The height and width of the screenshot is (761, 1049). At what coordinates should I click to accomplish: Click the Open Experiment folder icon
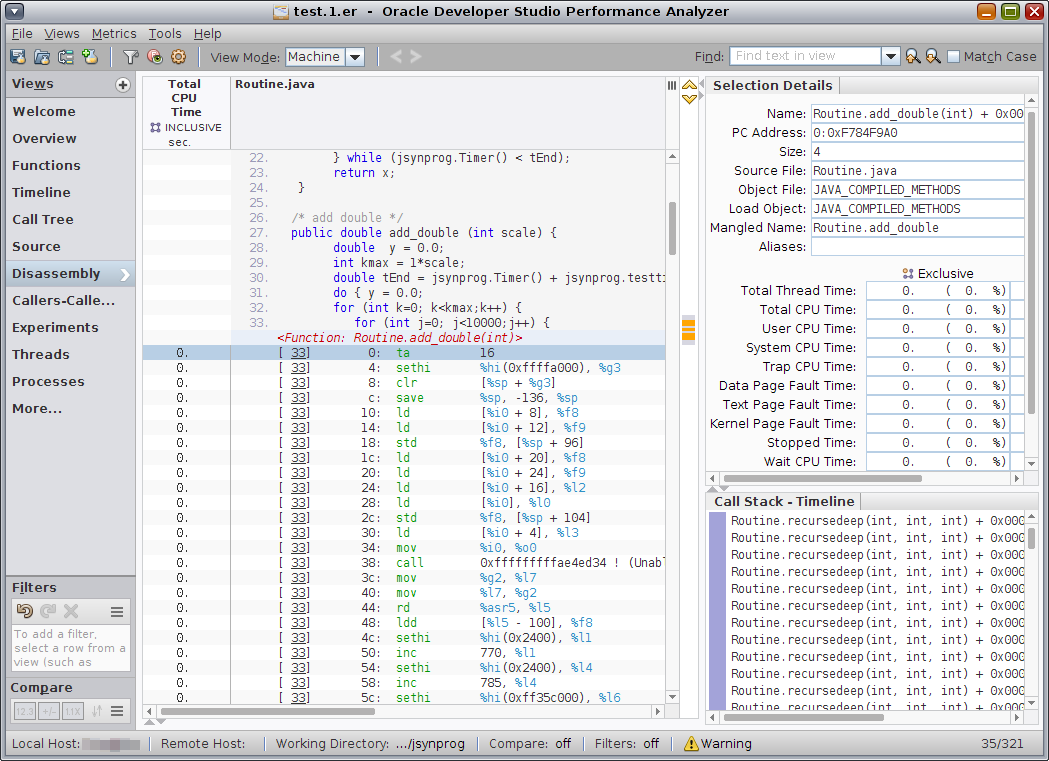coord(42,57)
